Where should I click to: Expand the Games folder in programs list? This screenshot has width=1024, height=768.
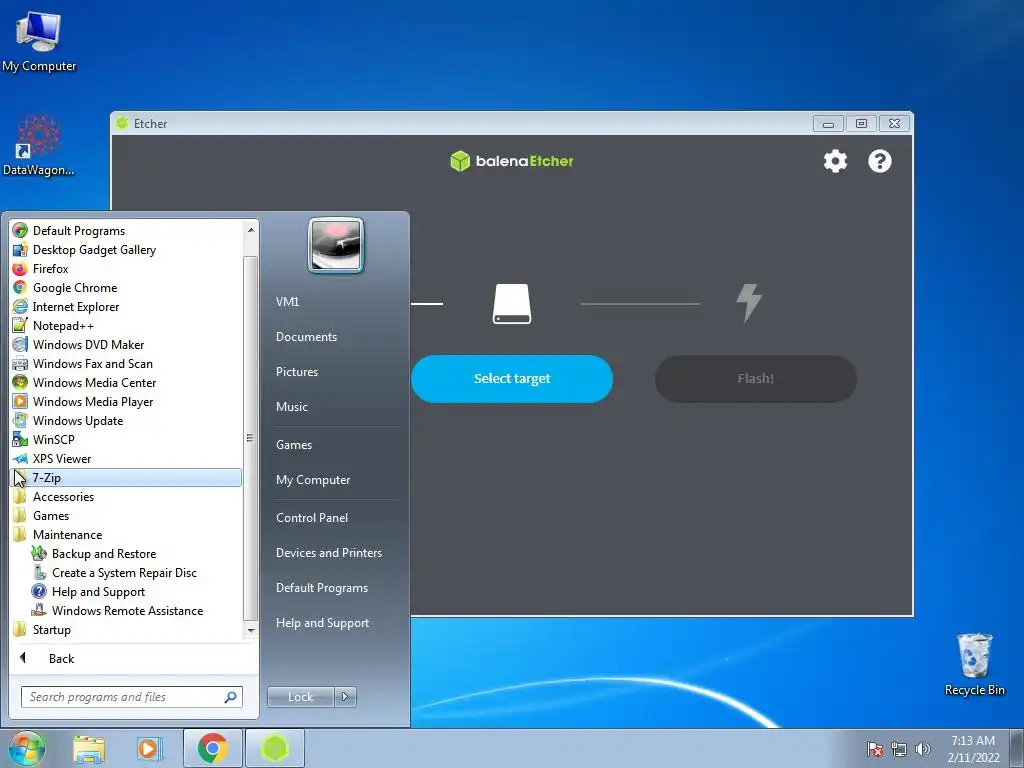point(127,515)
